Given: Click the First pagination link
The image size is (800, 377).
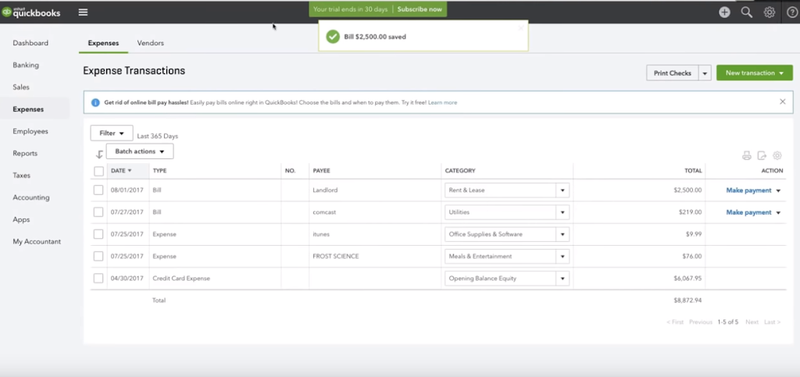Looking at the screenshot, I should (675, 322).
